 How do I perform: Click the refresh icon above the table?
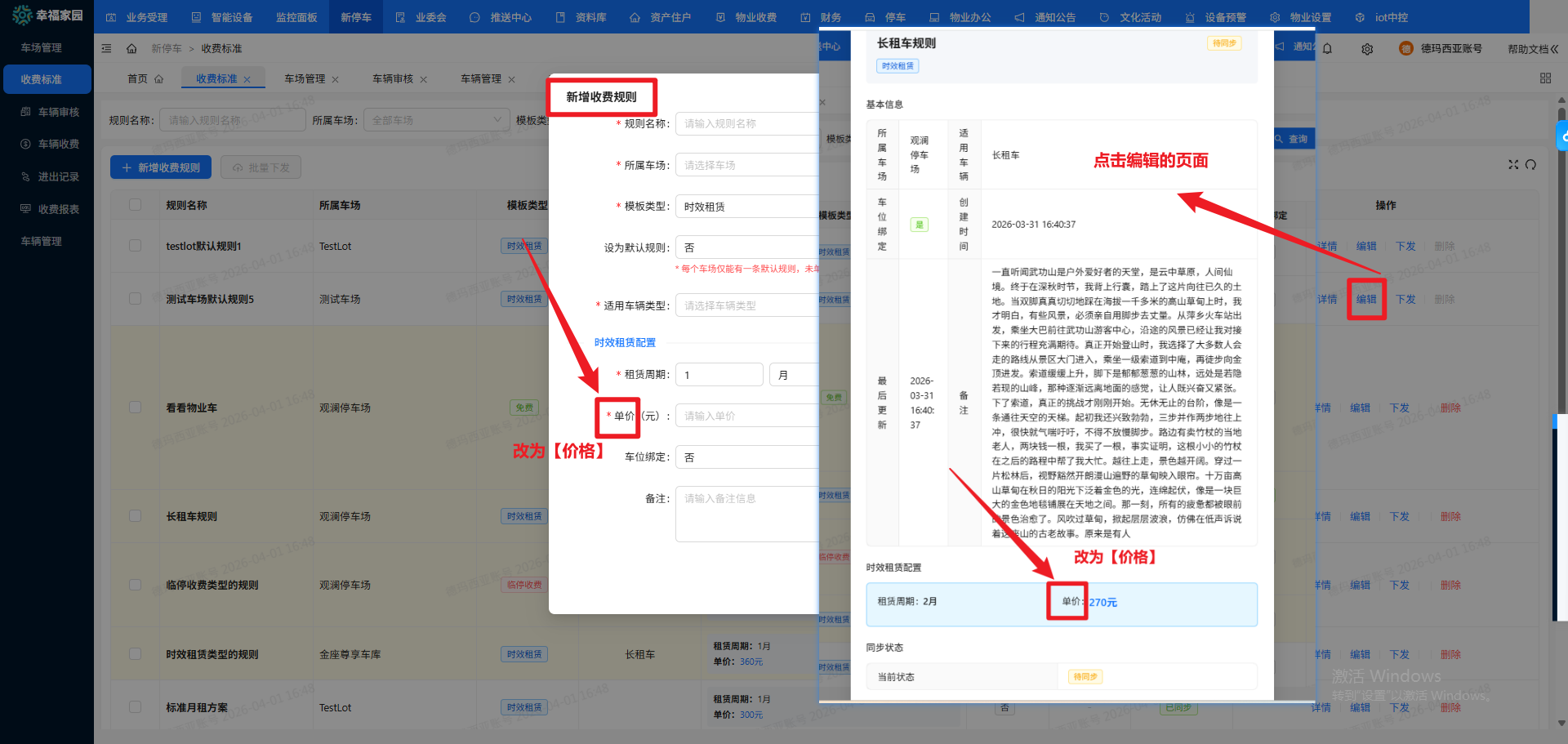[x=1530, y=165]
